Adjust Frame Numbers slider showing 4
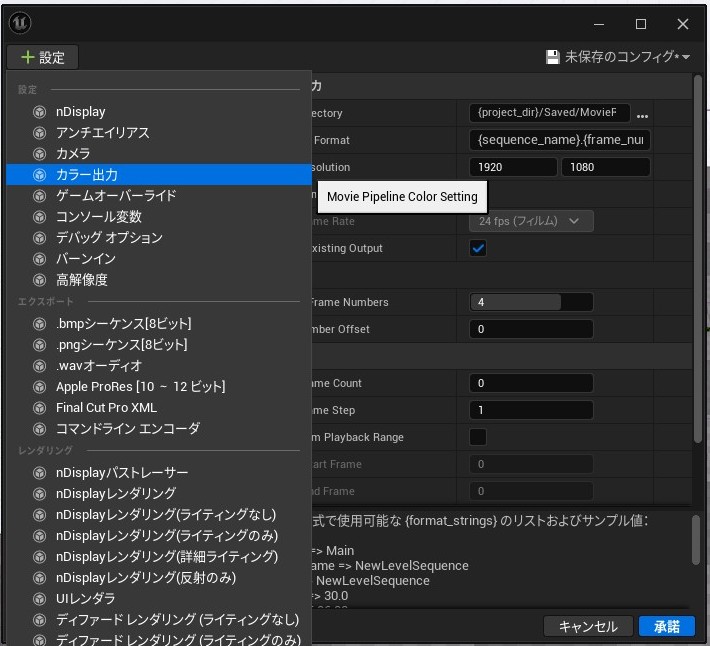The image size is (710, 646). point(531,302)
